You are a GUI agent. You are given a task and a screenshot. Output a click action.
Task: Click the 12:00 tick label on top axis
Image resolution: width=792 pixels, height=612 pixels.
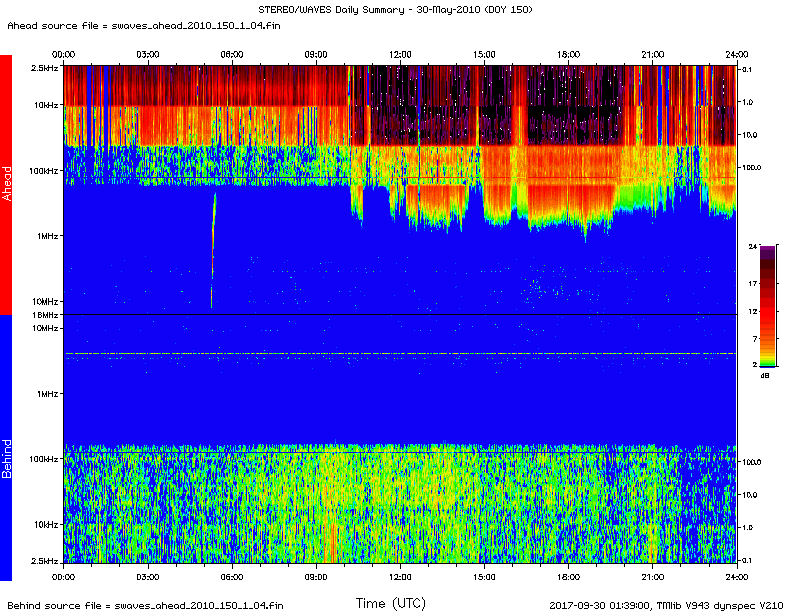coord(400,54)
